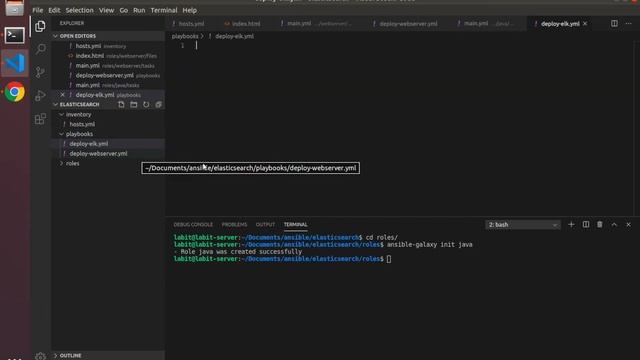Close the deploy-elk.yml editor tab
Screen dimensions: 640x360
[x=585, y=24]
